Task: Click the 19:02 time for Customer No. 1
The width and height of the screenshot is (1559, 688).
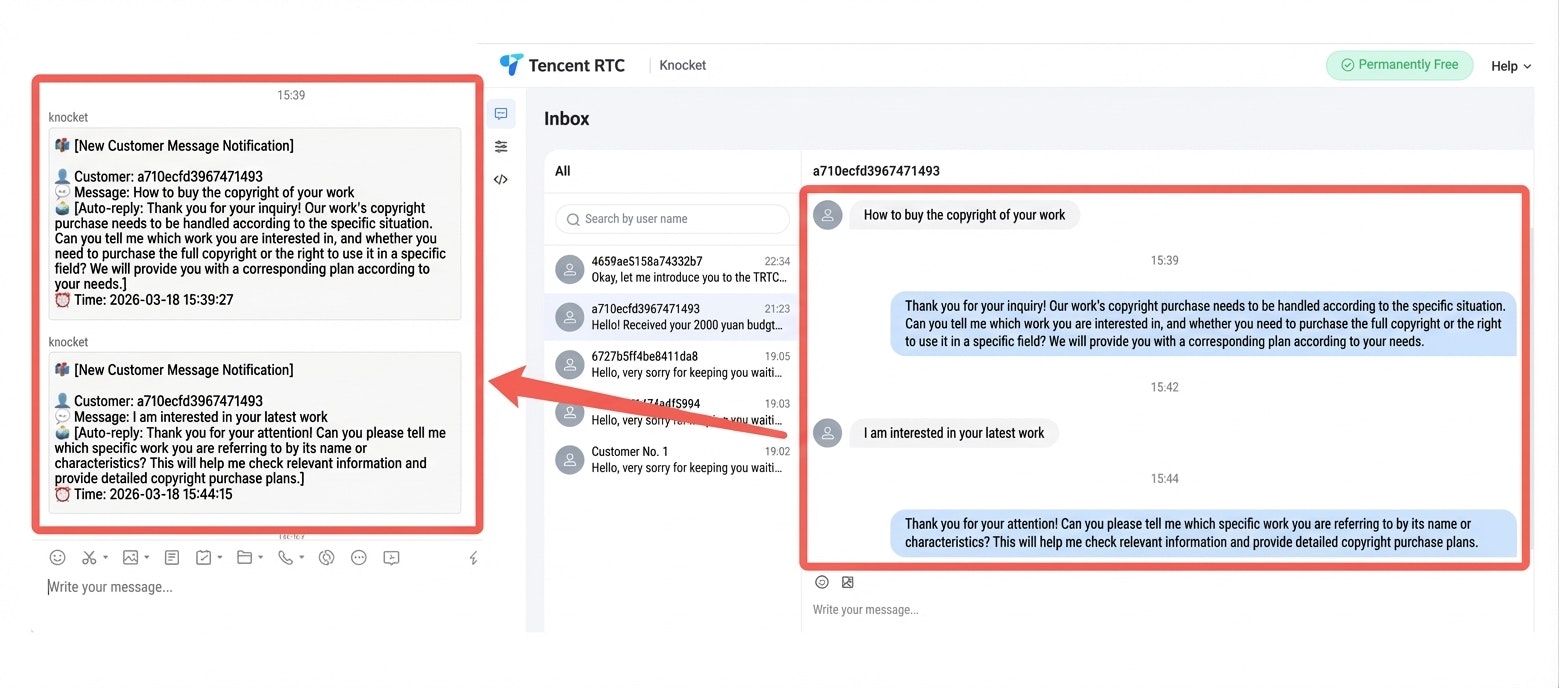Action: click(x=777, y=452)
